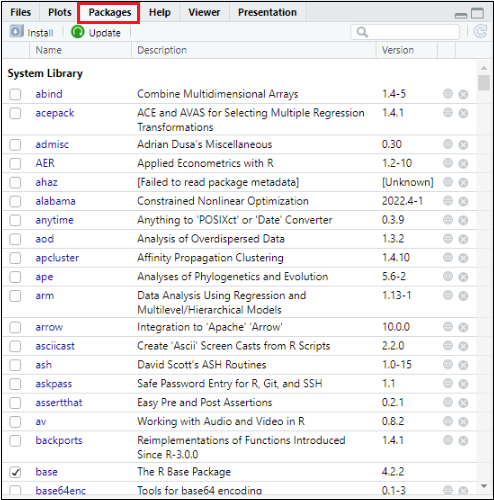This screenshot has width=494, height=500.
Task: Open globe icon for acepack package
Action: (x=448, y=113)
